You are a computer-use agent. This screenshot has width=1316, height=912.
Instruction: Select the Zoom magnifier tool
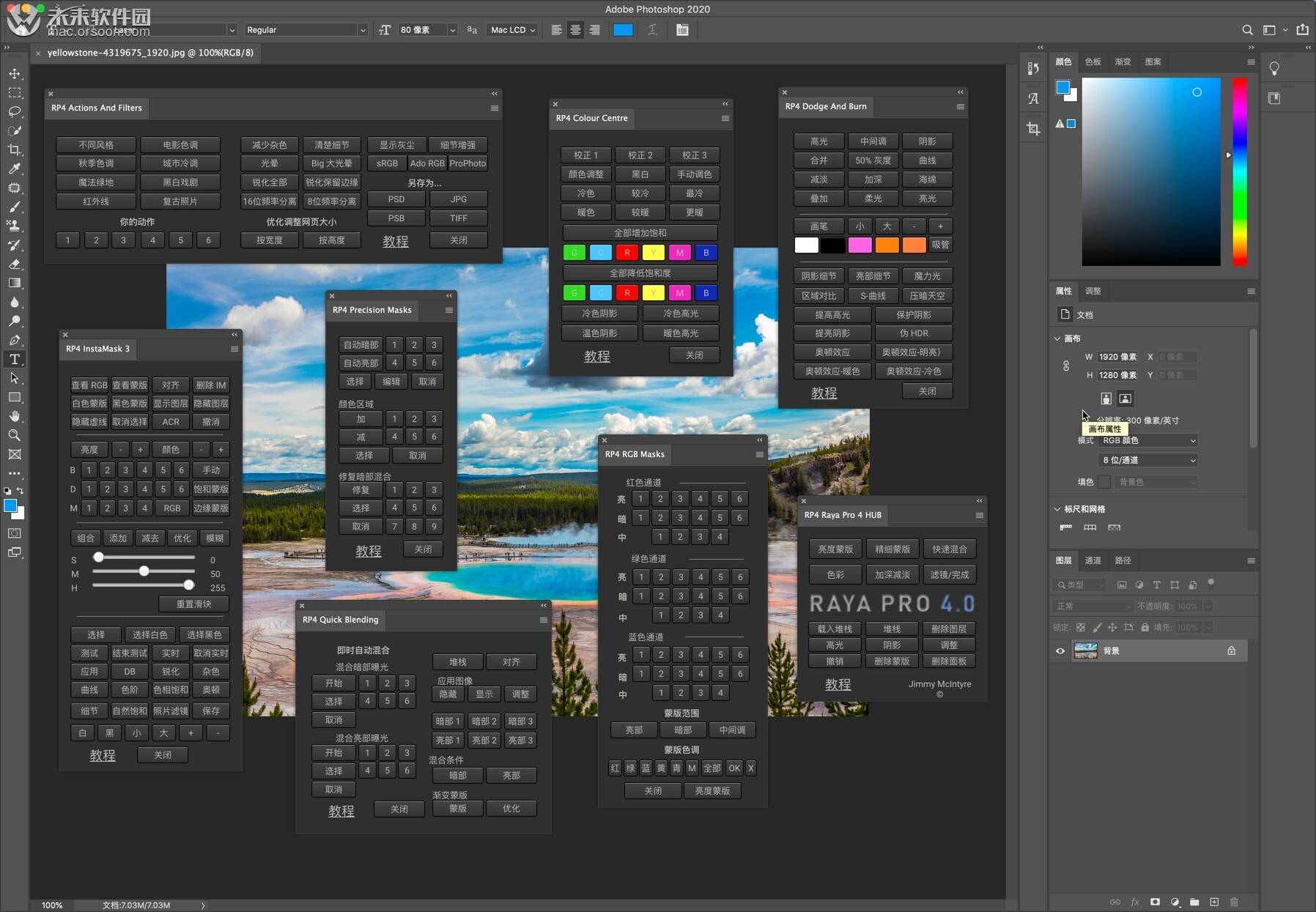coord(15,435)
